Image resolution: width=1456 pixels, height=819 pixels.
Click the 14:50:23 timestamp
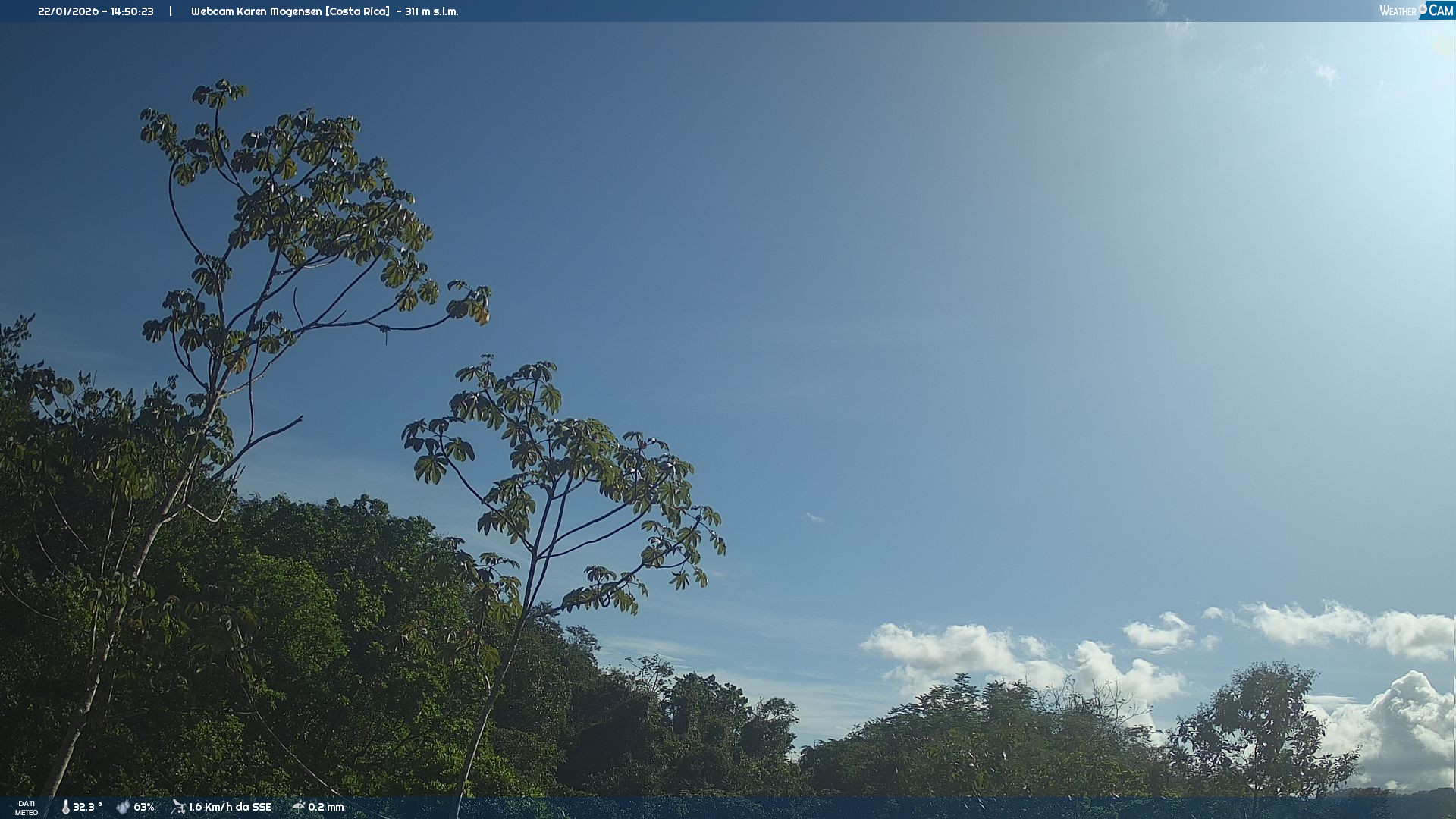pyautogui.click(x=132, y=11)
